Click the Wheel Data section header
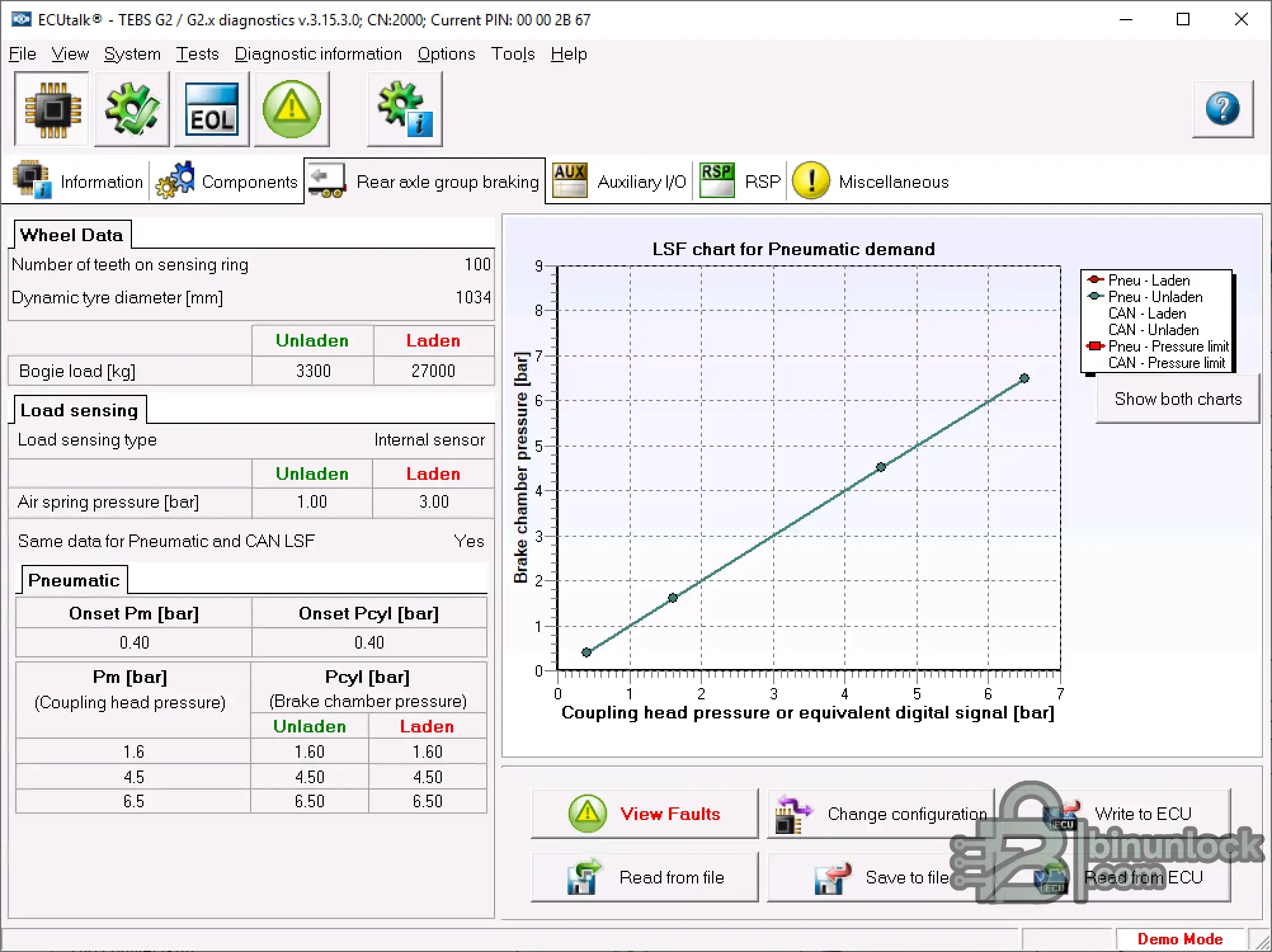Image resolution: width=1272 pixels, height=952 pixels. (x=72, y=235)
